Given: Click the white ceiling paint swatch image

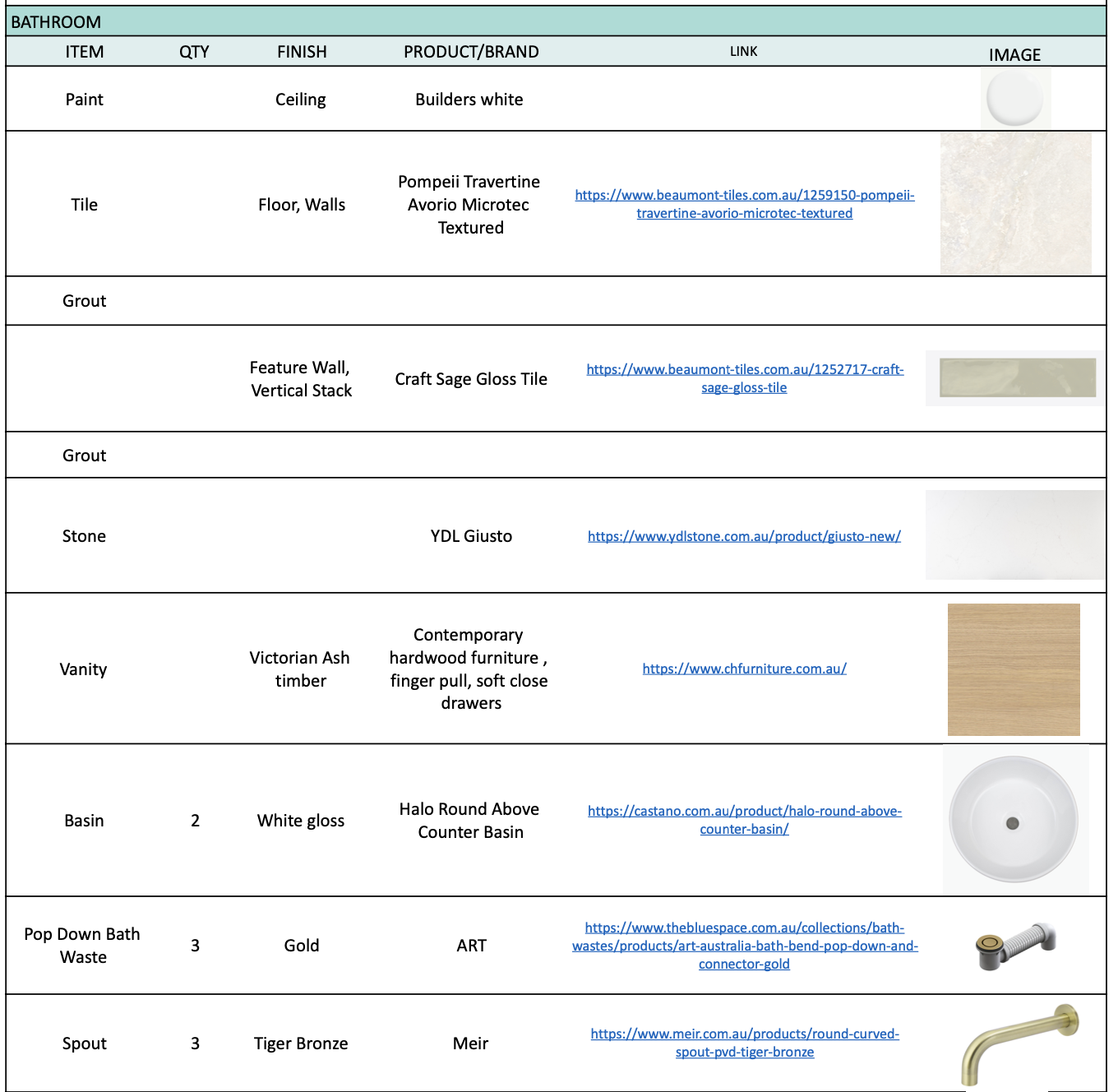Looking at the screenshot, I should (x=1015, y=99).
